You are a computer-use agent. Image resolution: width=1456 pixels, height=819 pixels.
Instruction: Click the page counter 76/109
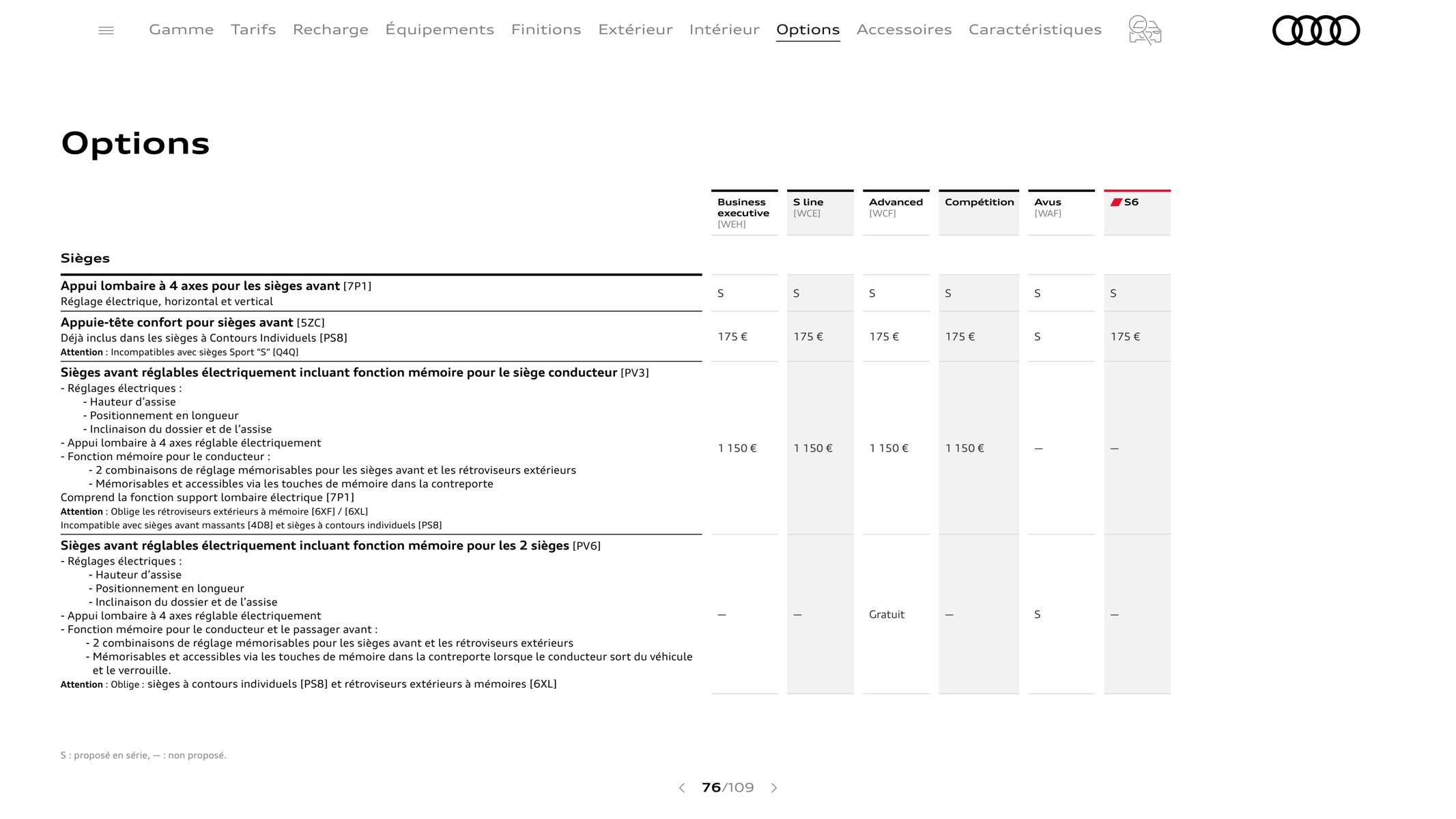pyautogui.click(x=728, y=788)
